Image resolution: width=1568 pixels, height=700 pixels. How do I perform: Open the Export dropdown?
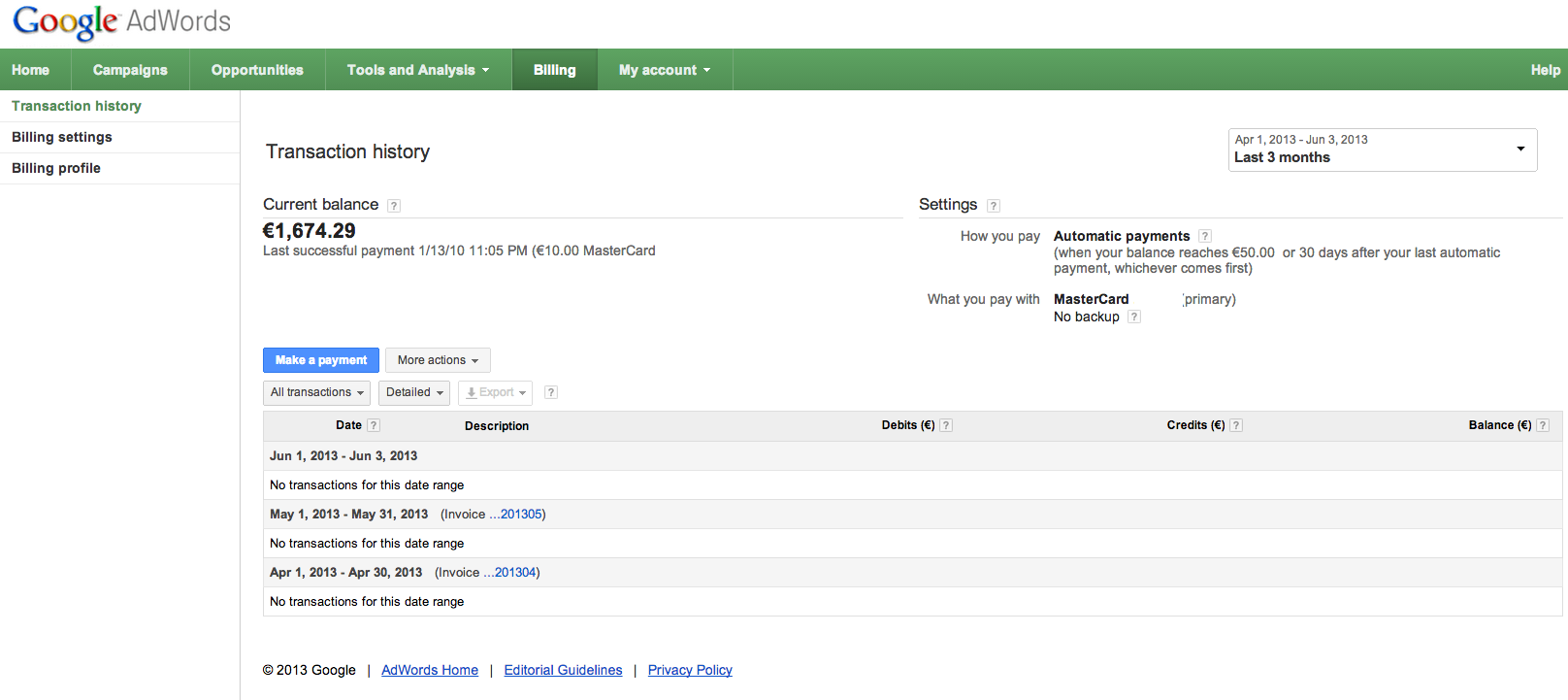(495, 392)
